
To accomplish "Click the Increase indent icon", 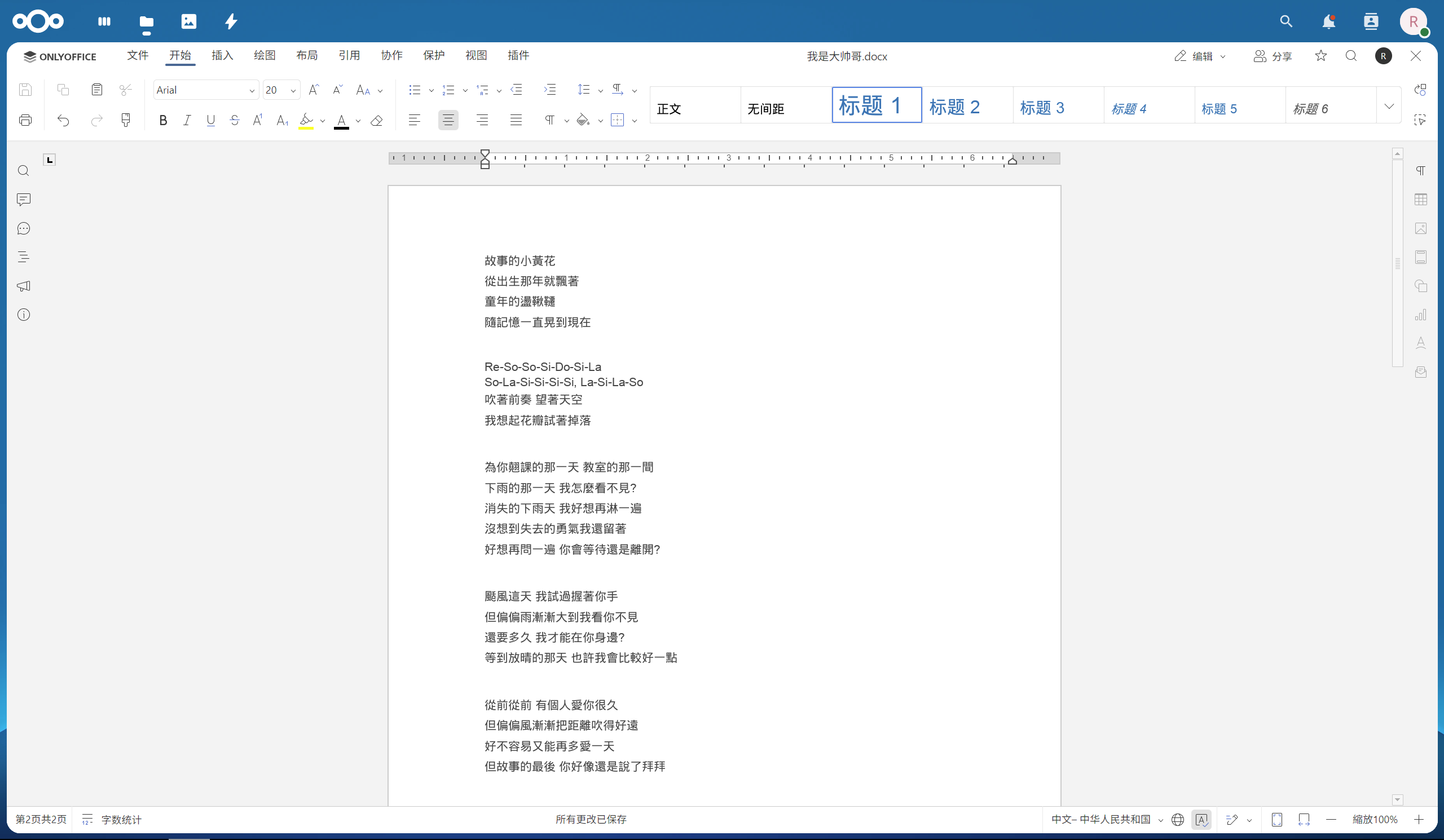I will [549, 90].
